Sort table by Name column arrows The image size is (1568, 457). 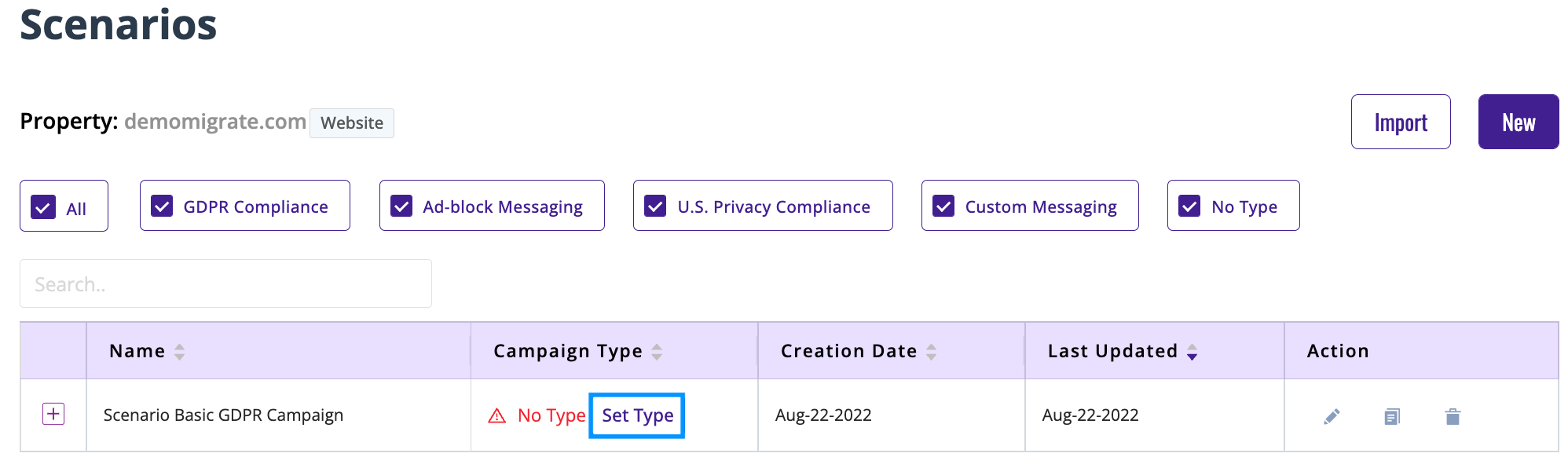pos(180,352)
